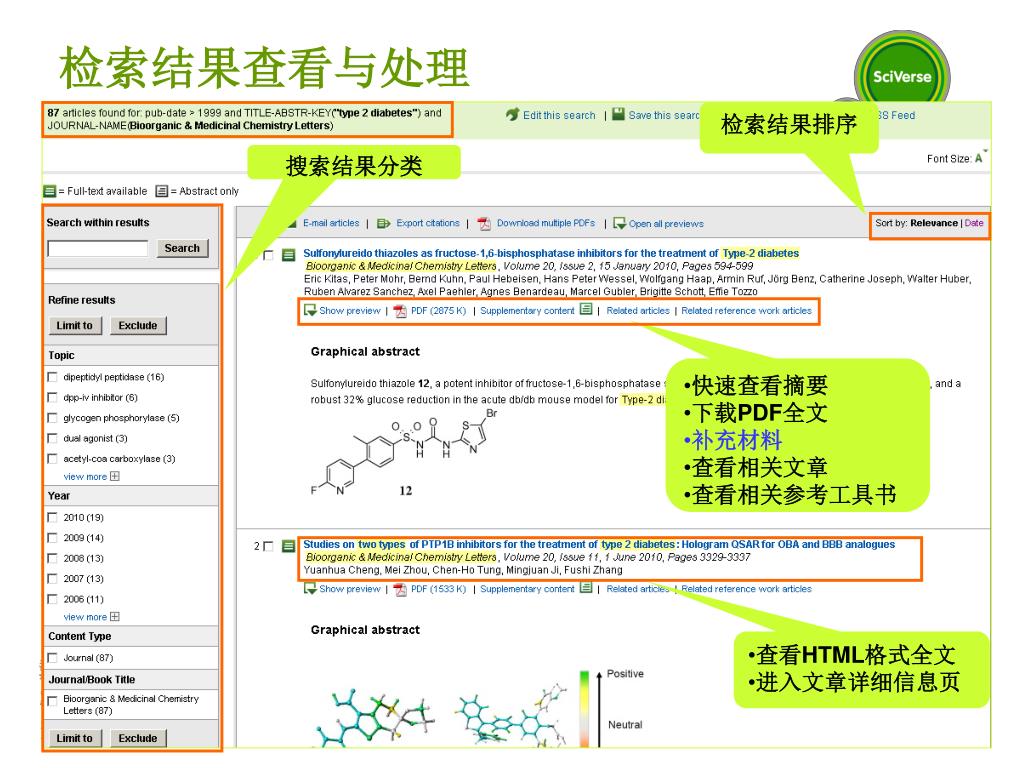Click the Save this search disk icon

618,114
